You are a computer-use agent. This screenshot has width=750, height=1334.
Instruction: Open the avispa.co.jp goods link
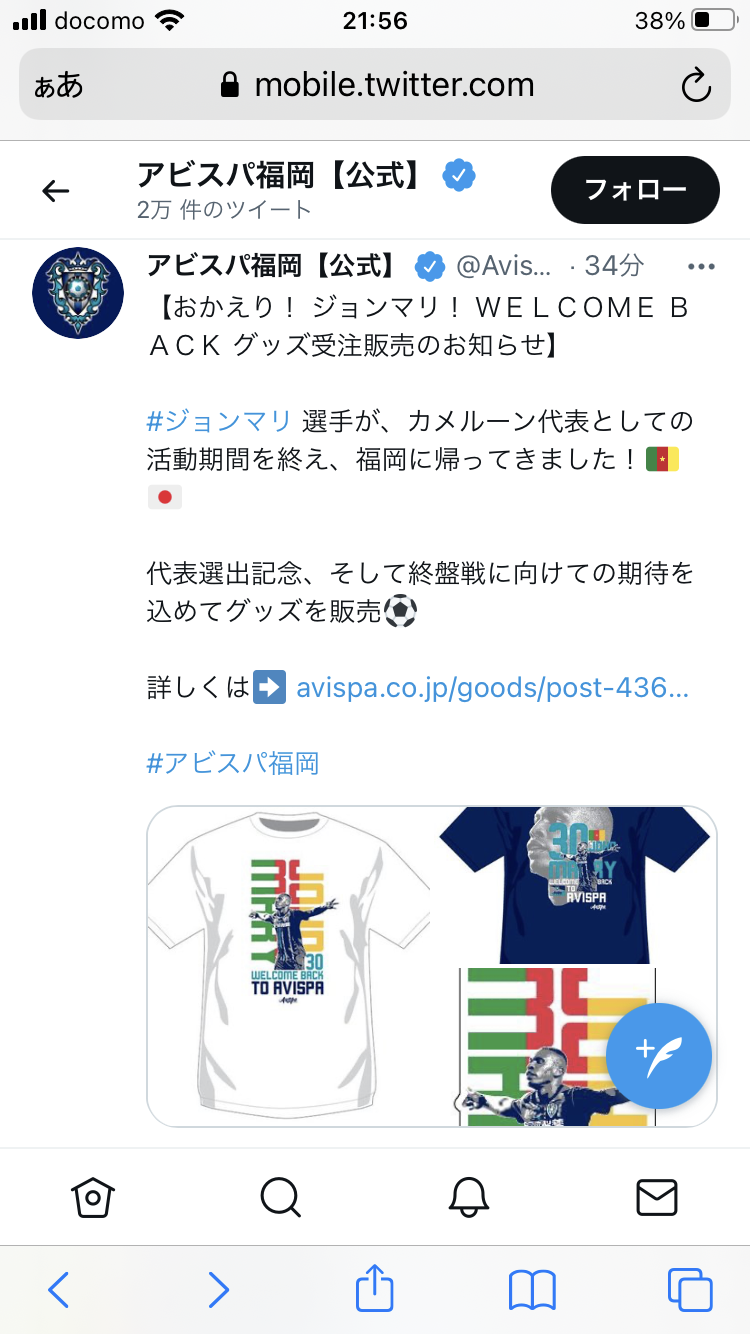pos(493,688)
